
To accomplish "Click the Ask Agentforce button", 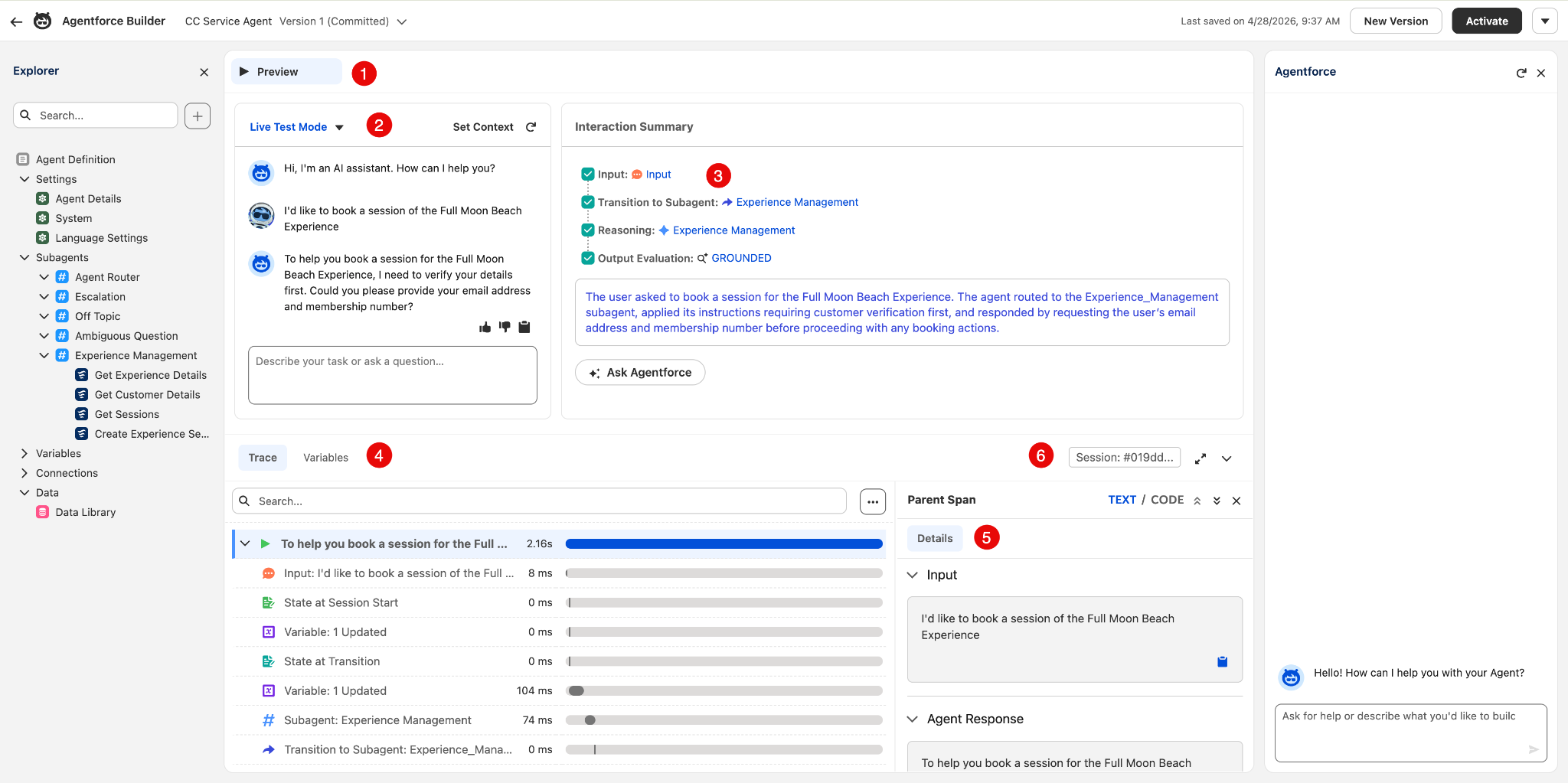I will pyautogui.click(x=640, y=373).
